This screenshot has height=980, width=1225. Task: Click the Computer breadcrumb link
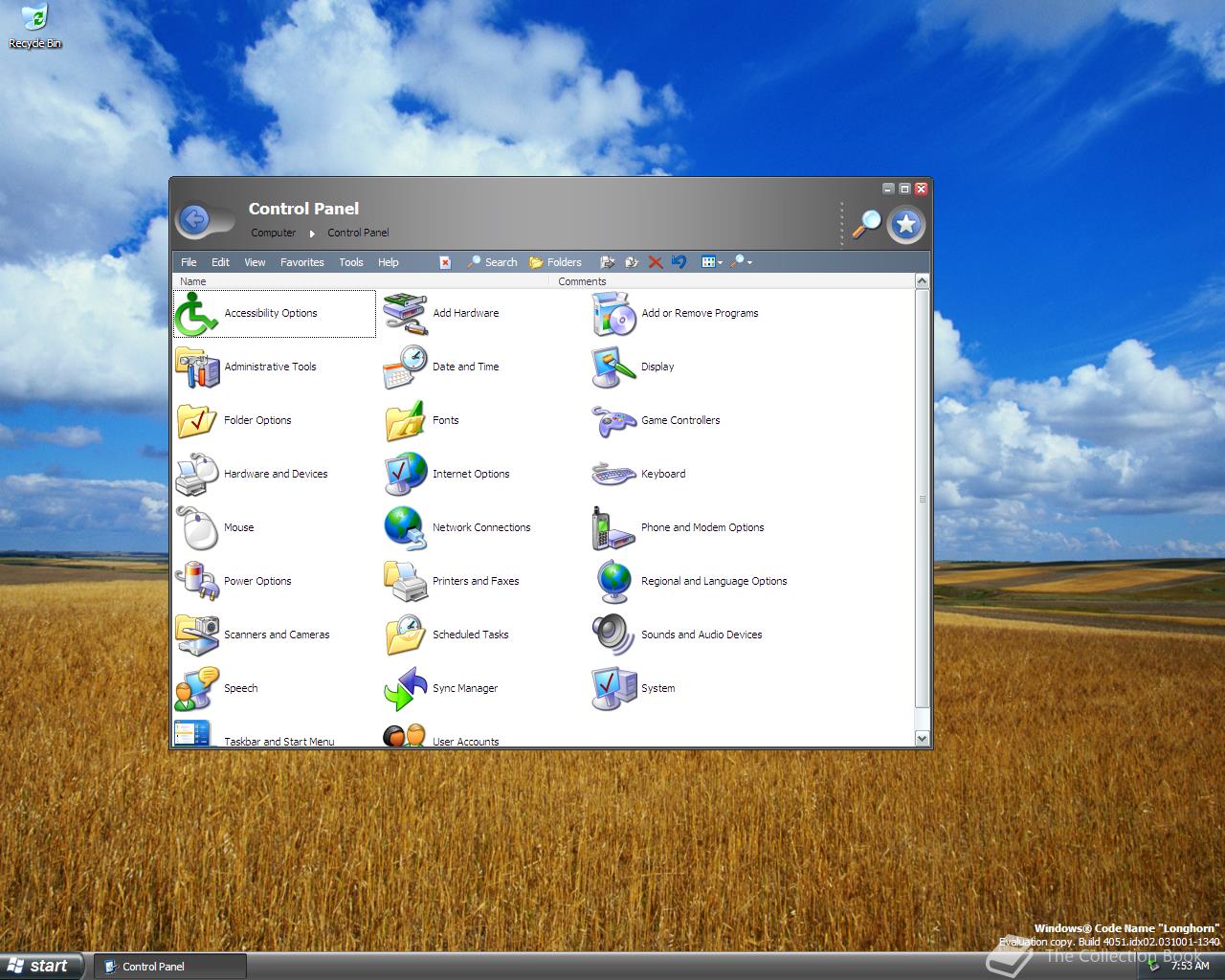pyautogui.click(x=274, y=233)
